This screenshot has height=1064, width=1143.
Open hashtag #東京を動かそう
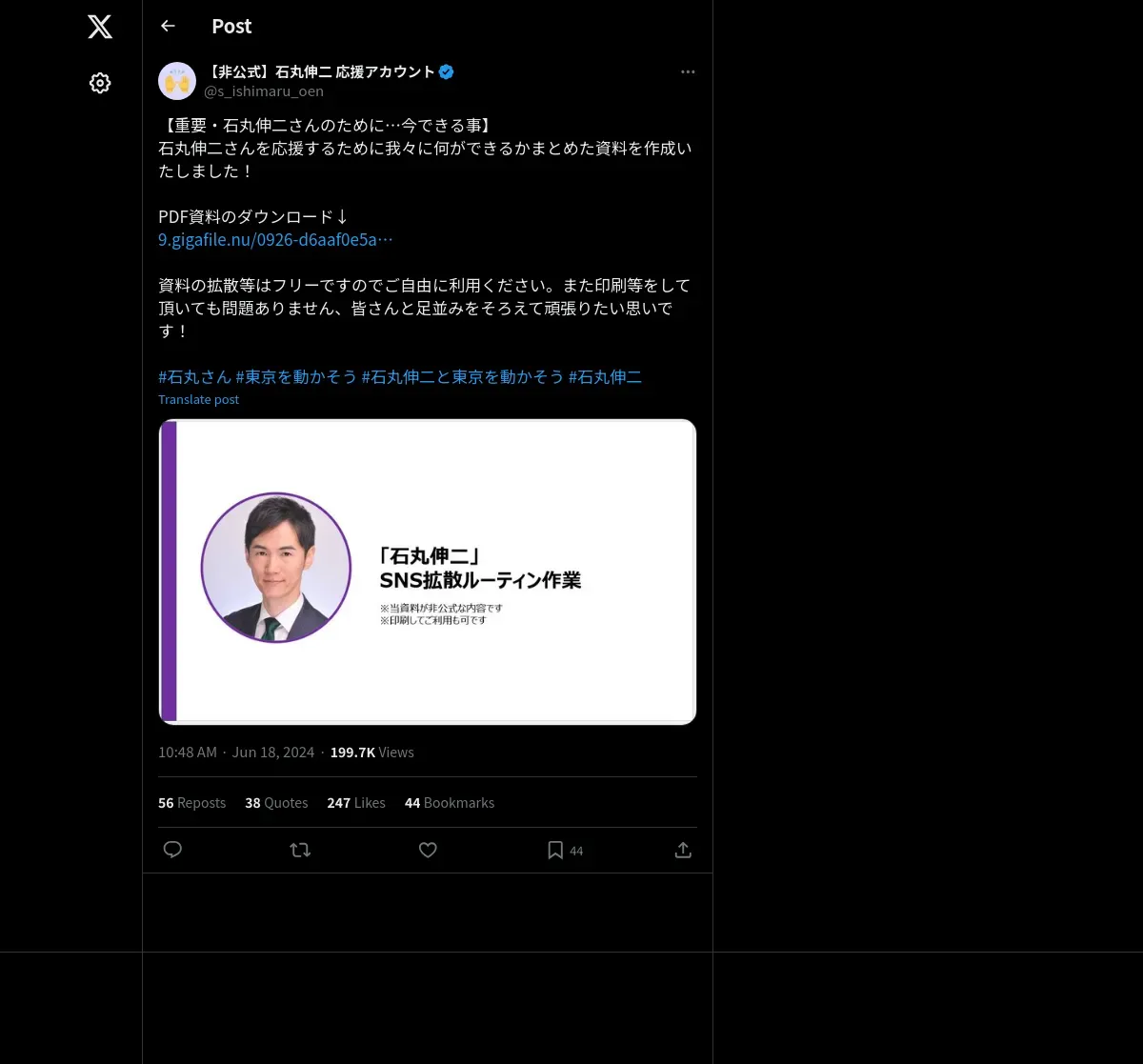tap(296, 377)
